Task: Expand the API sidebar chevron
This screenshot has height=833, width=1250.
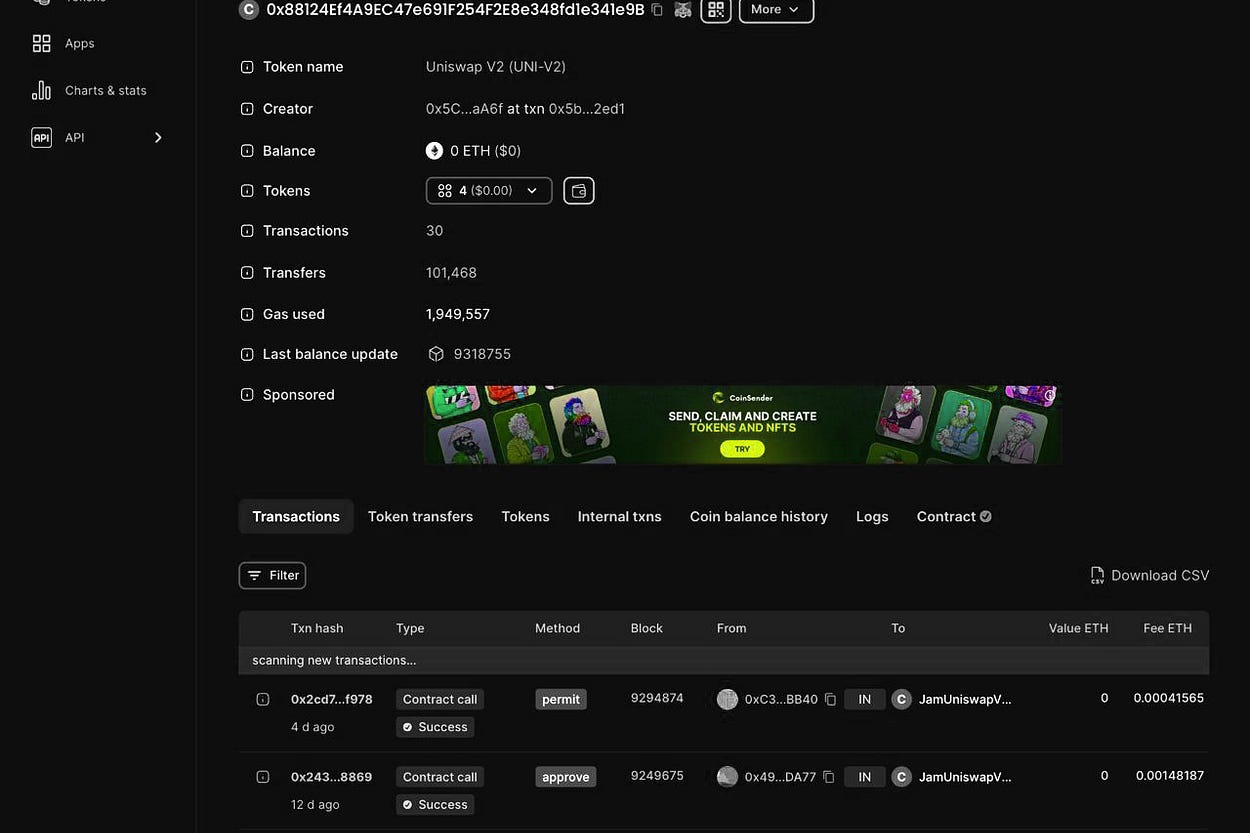Action: pyautogui.click(x=158, y=137)
